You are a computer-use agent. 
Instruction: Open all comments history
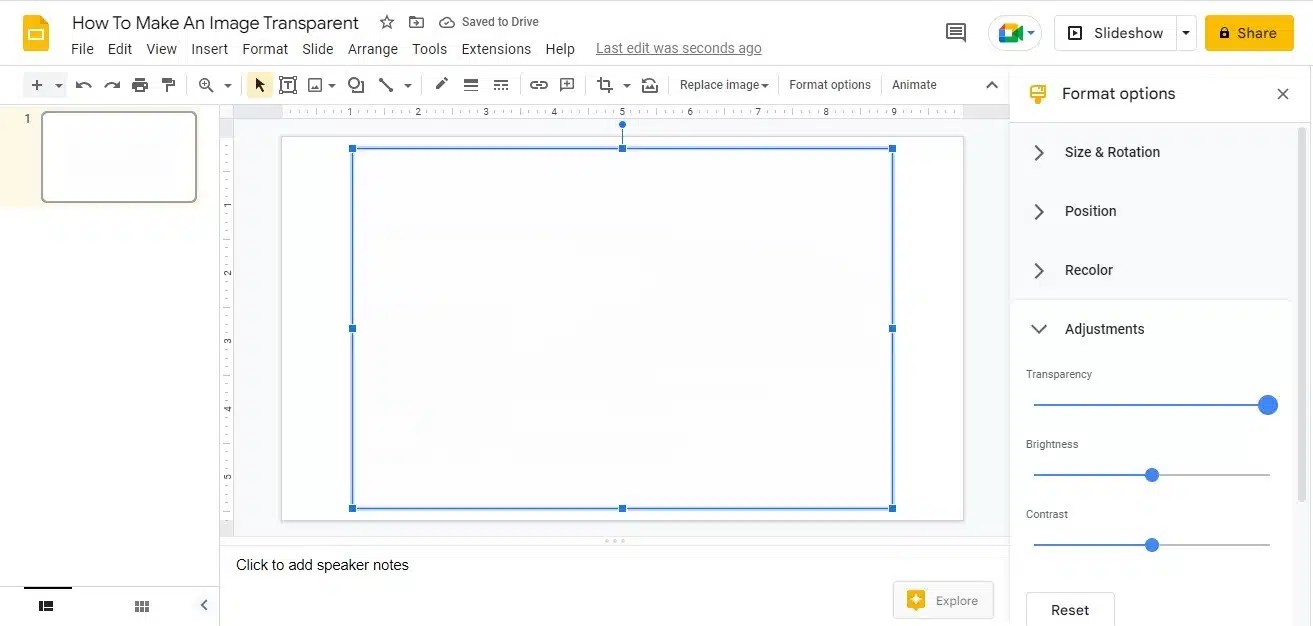[x=954, y=32]
